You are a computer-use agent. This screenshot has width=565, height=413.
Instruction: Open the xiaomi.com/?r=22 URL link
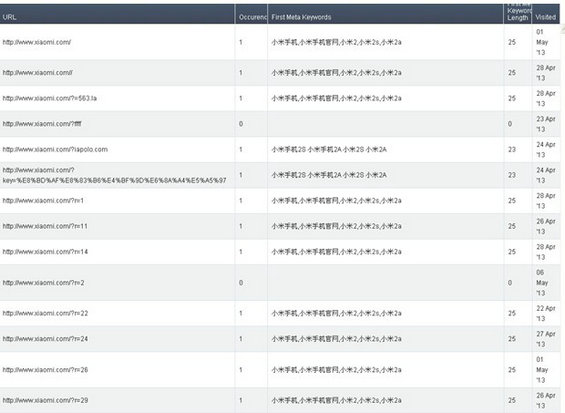point(45,314)
